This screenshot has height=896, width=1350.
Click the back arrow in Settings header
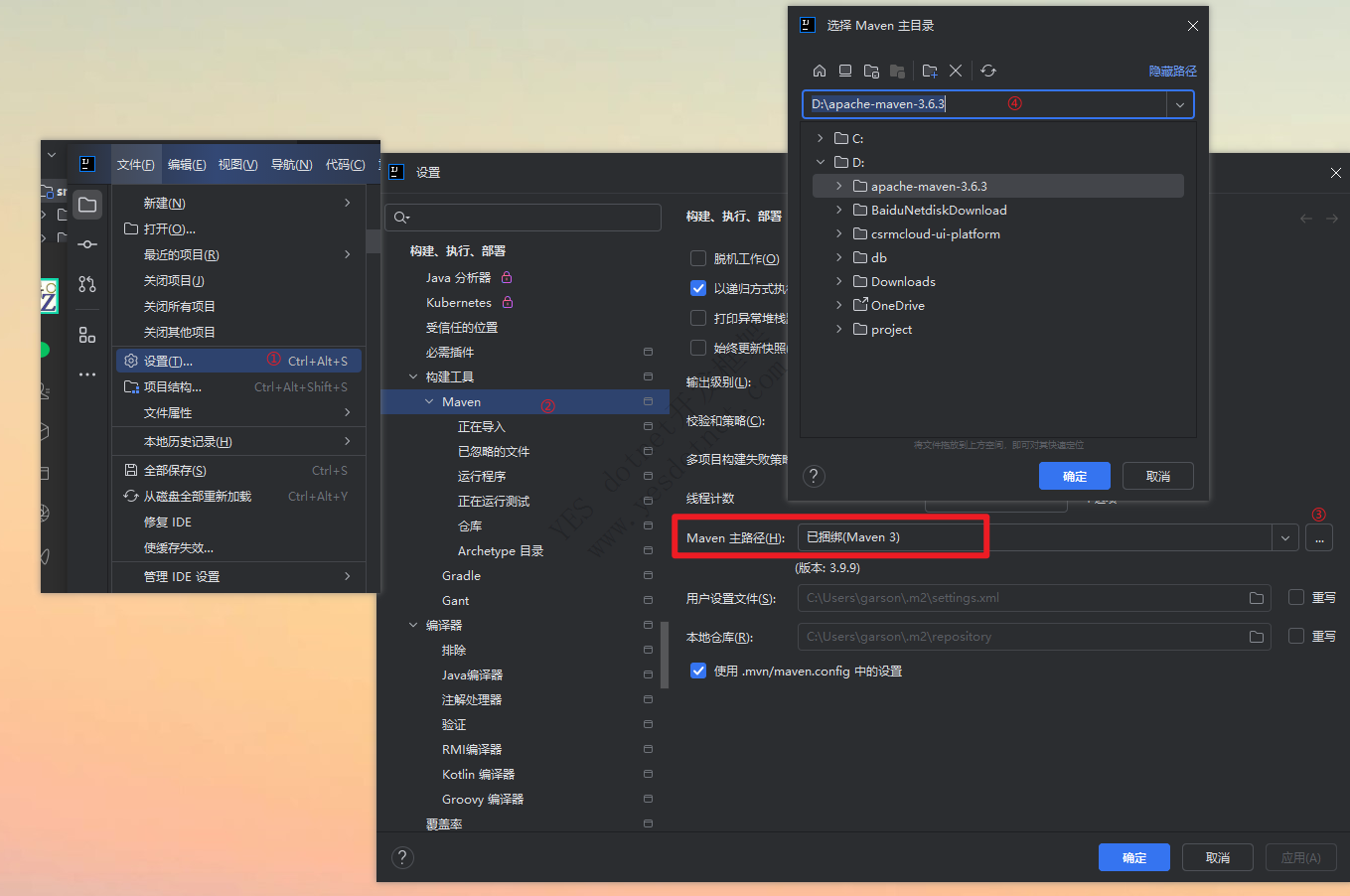[x=1306, y=219]
